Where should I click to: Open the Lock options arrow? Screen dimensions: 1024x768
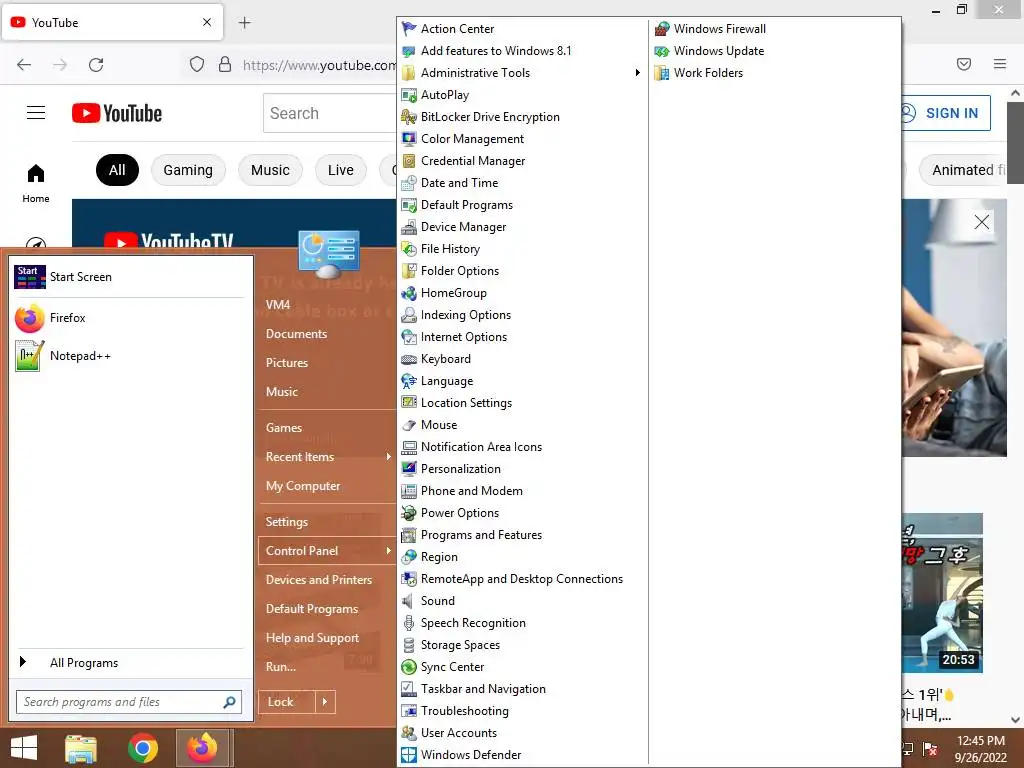point(325,702)
